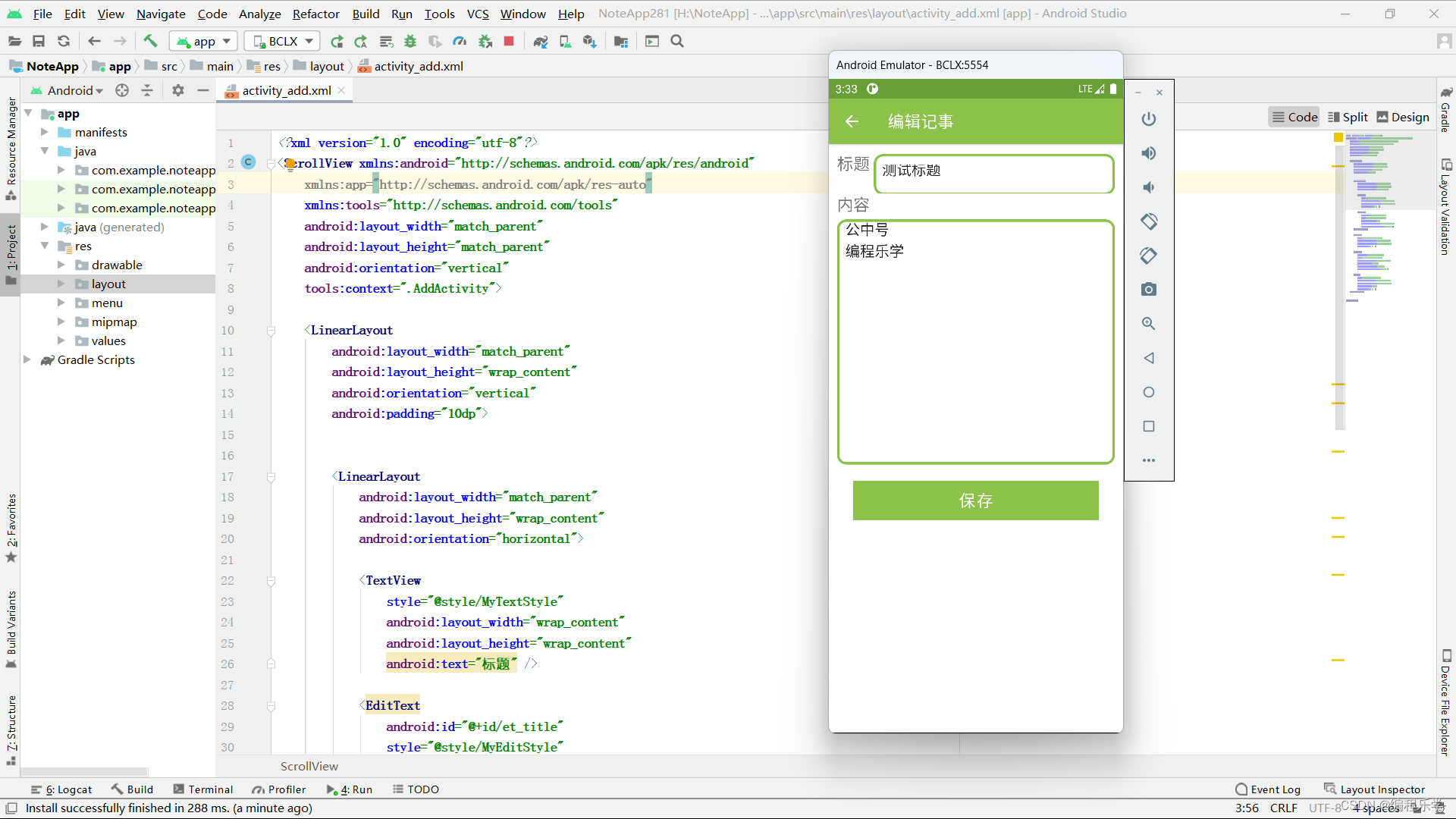Open the Gradle side panel tab
1456x819 pixels.
coord(1446,110)
